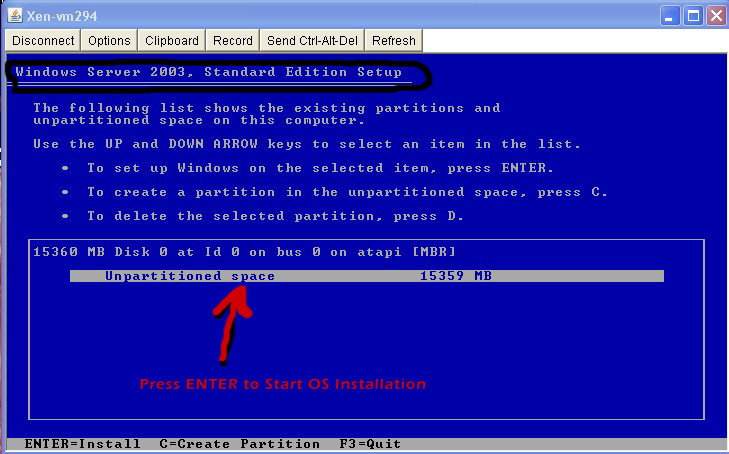
Task: Click the 15360 MB Disk 0 line
Action: (x=245, y=252)
